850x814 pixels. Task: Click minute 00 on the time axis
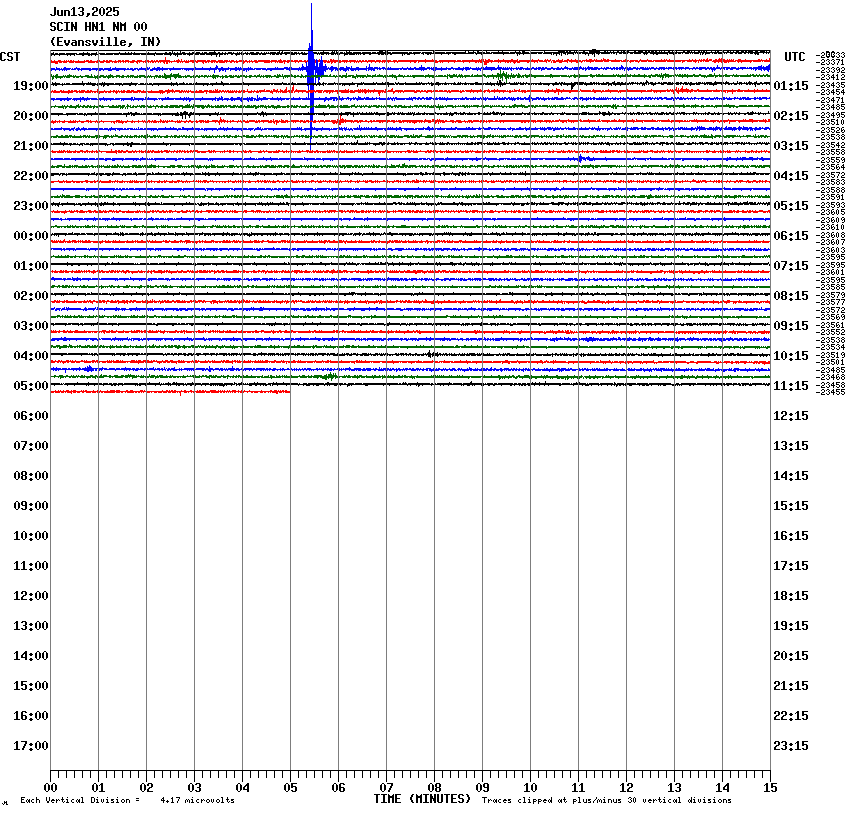[x=50, y=788]
